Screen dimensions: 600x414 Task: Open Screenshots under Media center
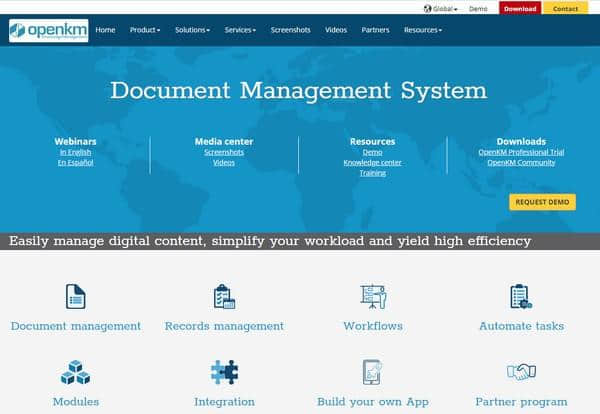click(224, 152)
